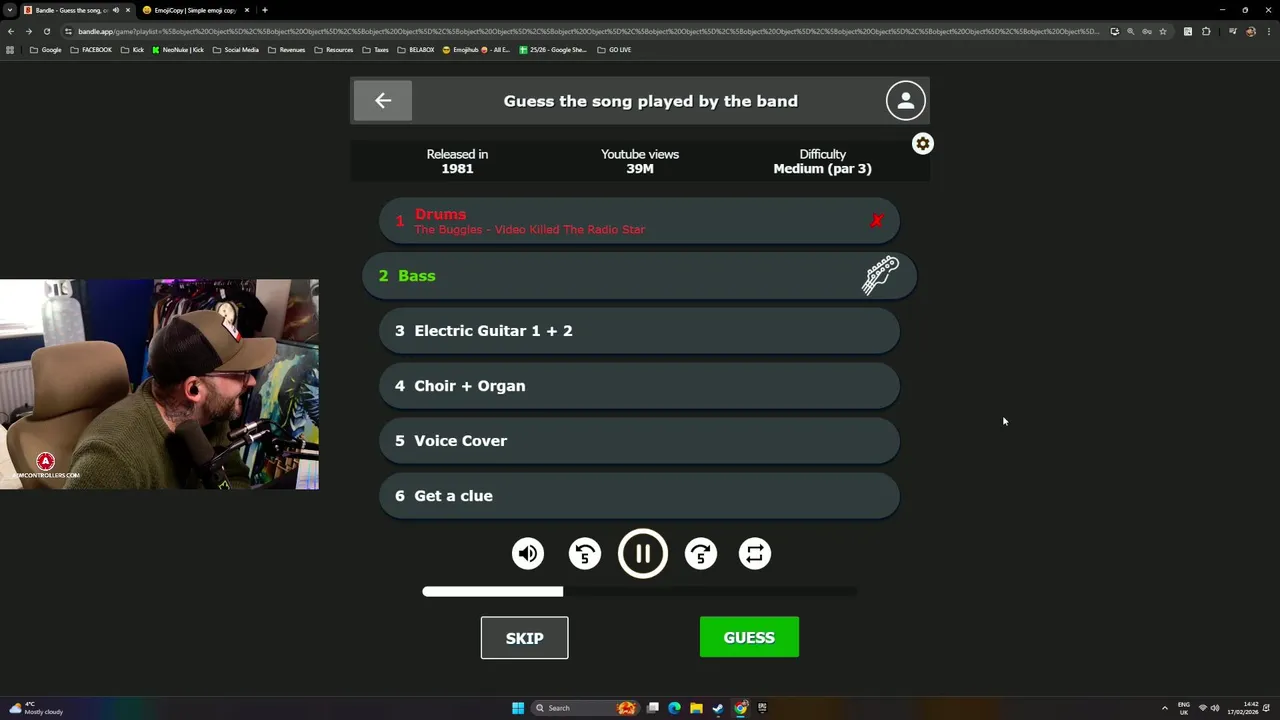Open File Explorer from taskbar
The width and height of the screenshot is (1280, 720).
coord(696,708)
